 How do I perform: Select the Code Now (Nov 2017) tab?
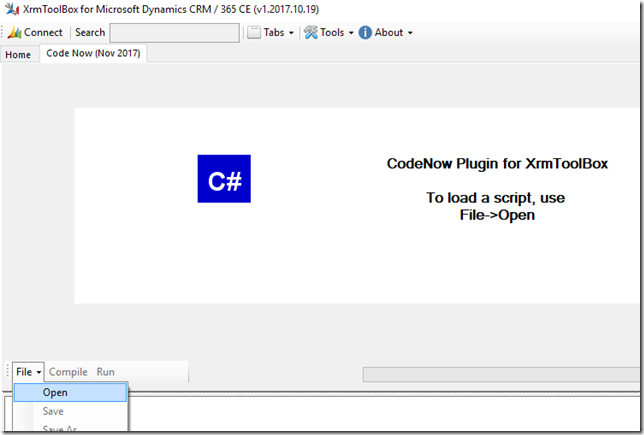pos(93,53)
